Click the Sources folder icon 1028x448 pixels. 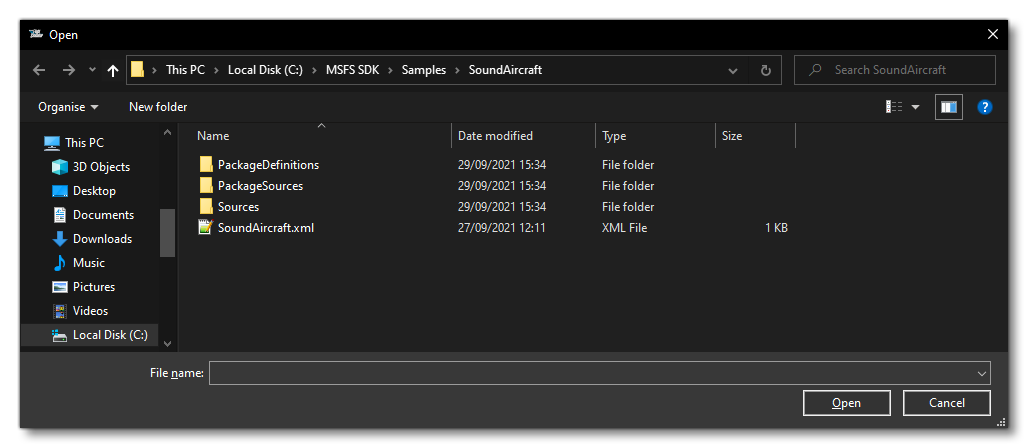click(206, 206)
